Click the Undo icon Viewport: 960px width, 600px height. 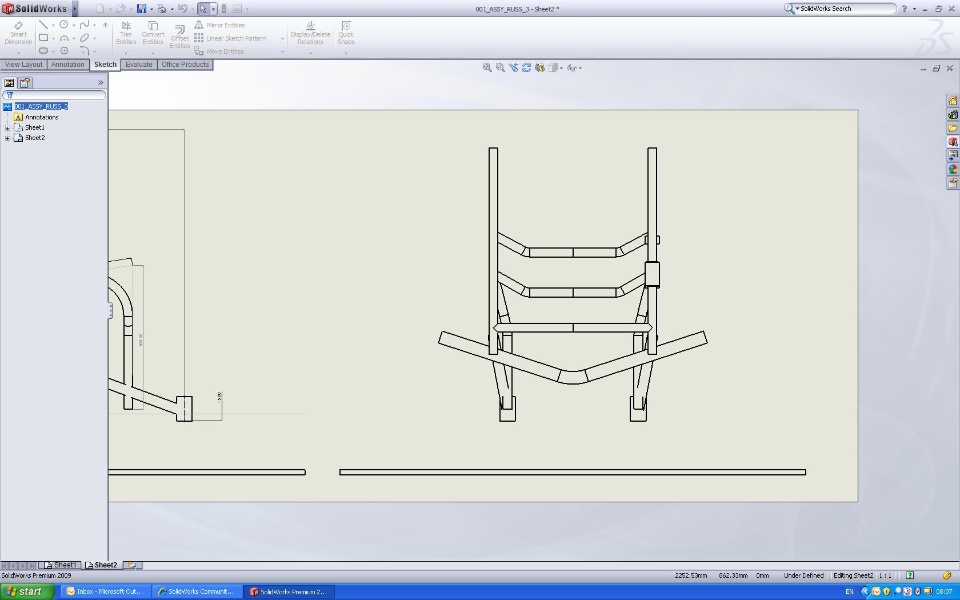(182, 9)
